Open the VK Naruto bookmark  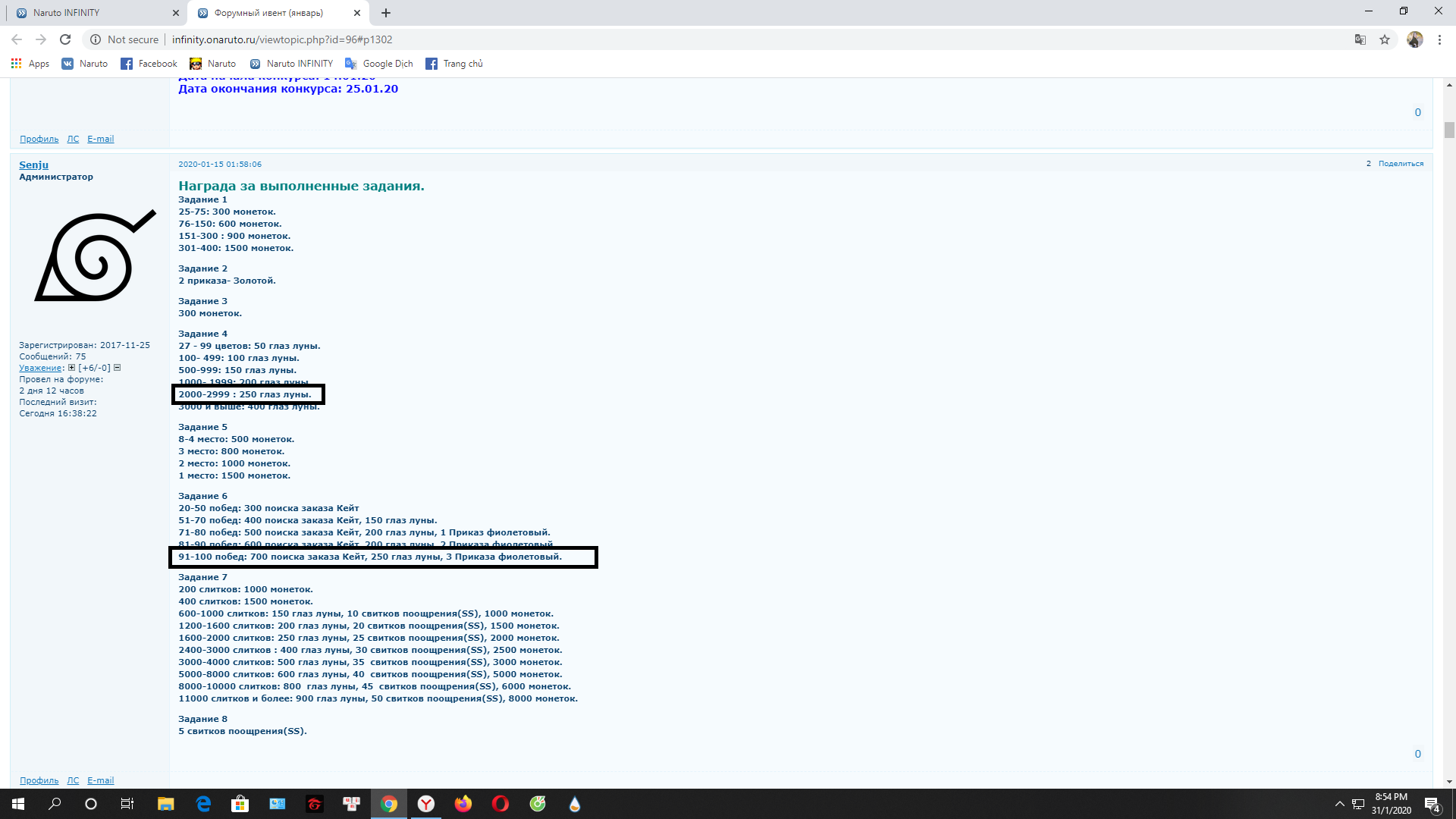(x=85, y=64)
